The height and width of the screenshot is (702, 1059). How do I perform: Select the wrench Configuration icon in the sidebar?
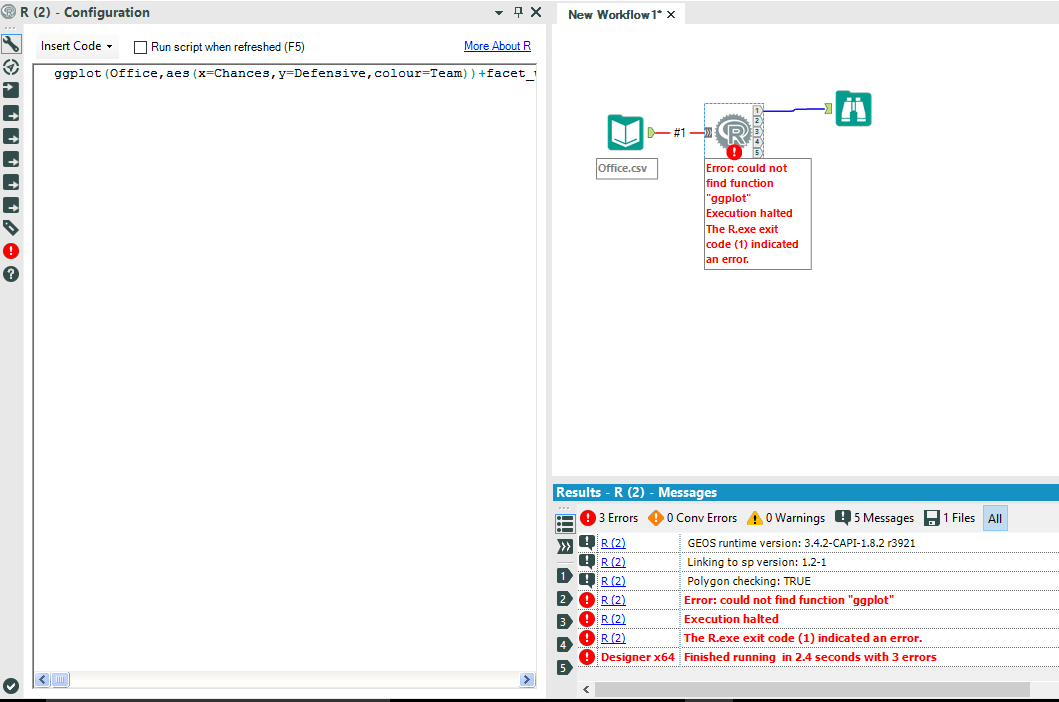[11, 44]
